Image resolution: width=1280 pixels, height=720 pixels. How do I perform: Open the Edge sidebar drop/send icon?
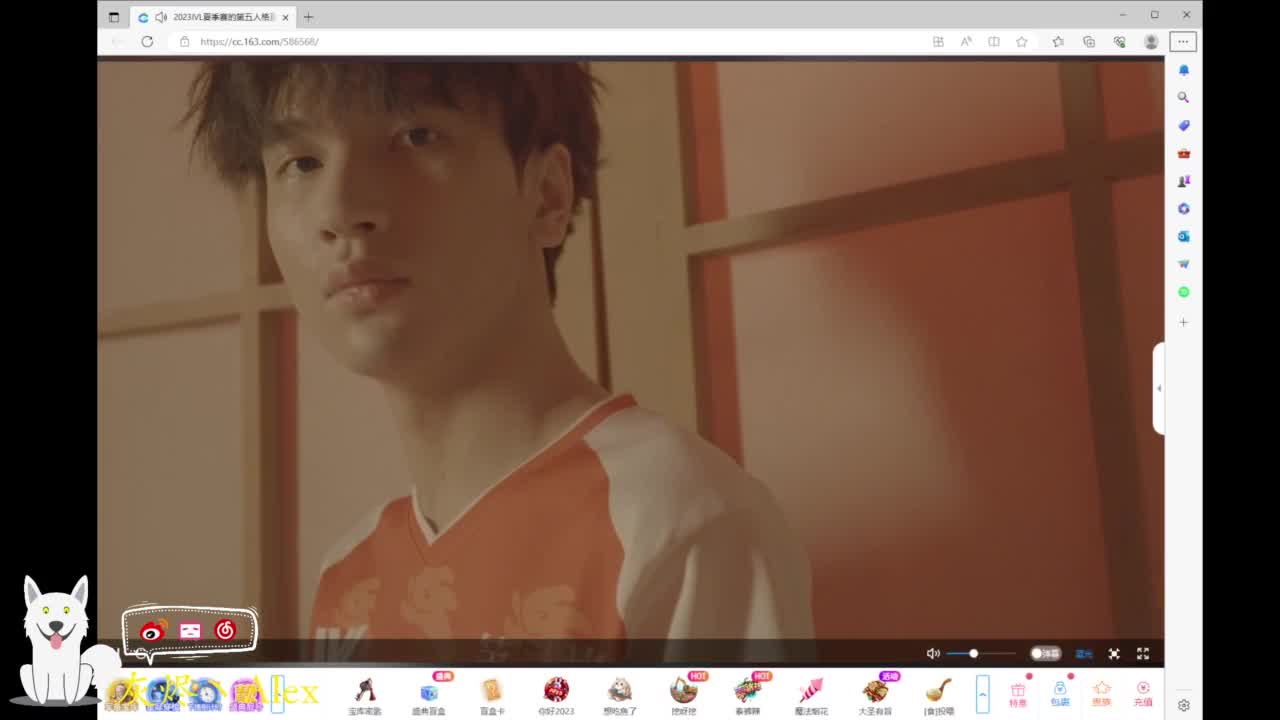(1184, 264)
